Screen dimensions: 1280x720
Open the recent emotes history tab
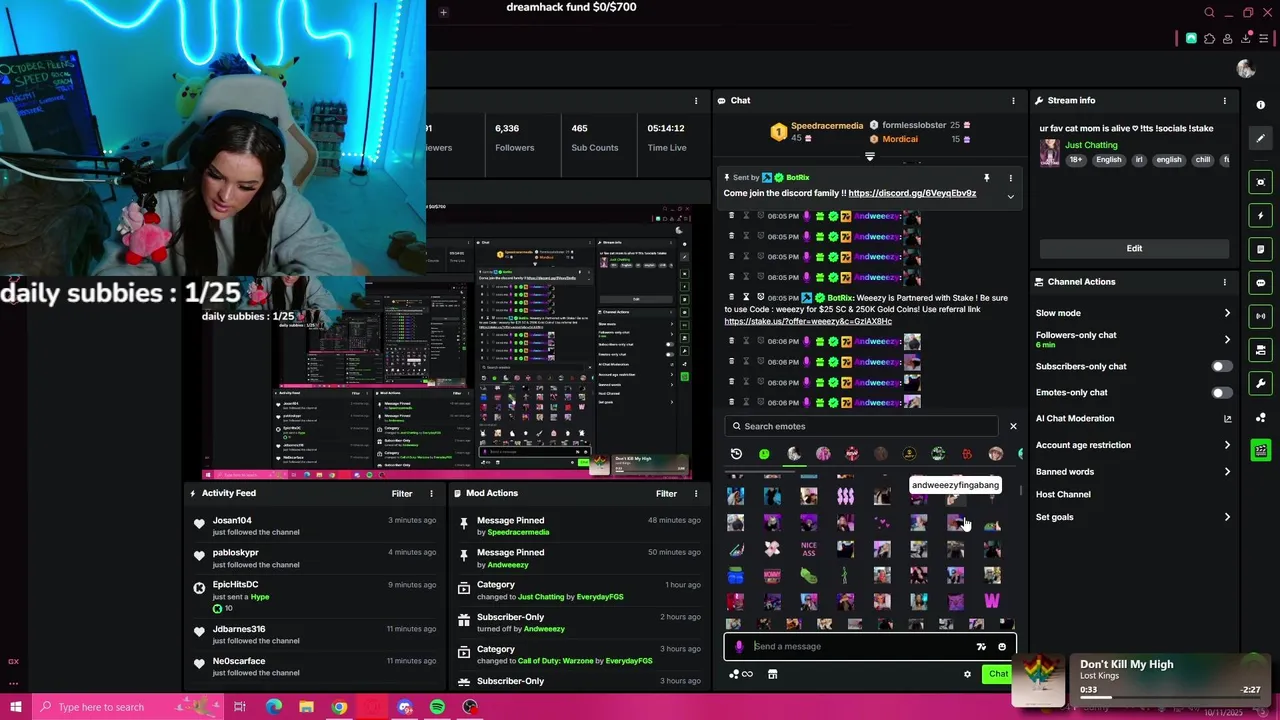click(736, 454)
